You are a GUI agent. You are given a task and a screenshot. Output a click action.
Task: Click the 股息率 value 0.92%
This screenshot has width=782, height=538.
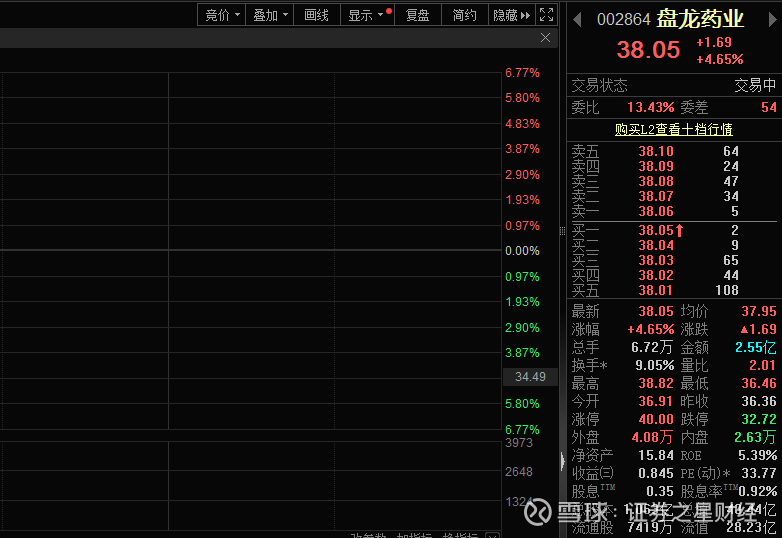(758, 491)
